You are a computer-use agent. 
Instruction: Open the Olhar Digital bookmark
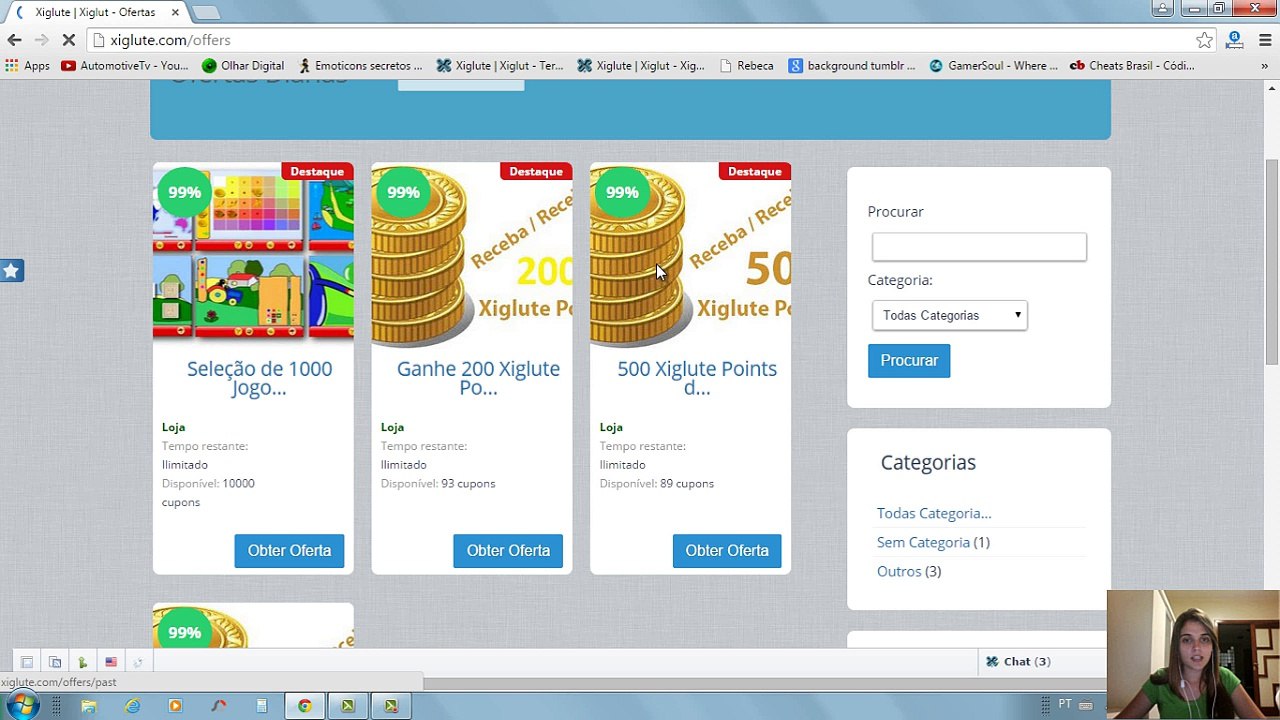click(243, 65)
